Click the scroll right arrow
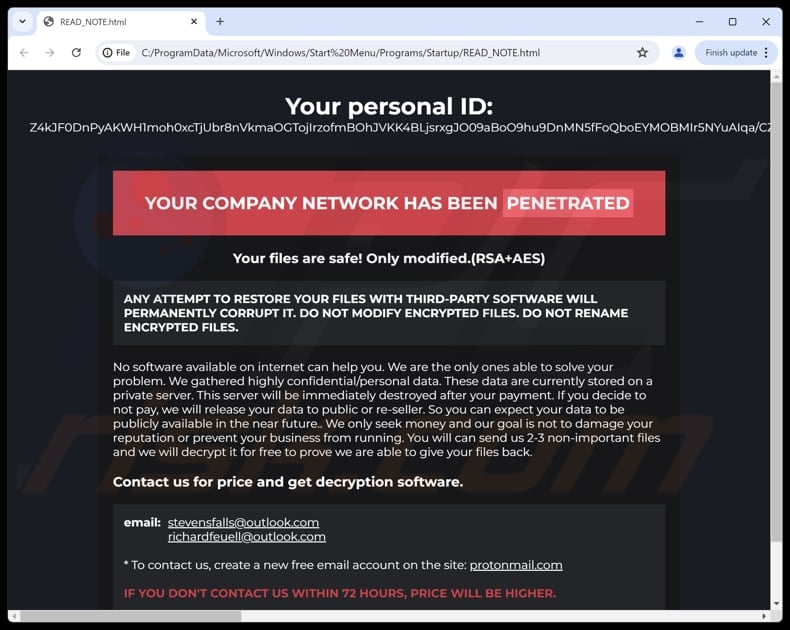 (x=763, y=616)
